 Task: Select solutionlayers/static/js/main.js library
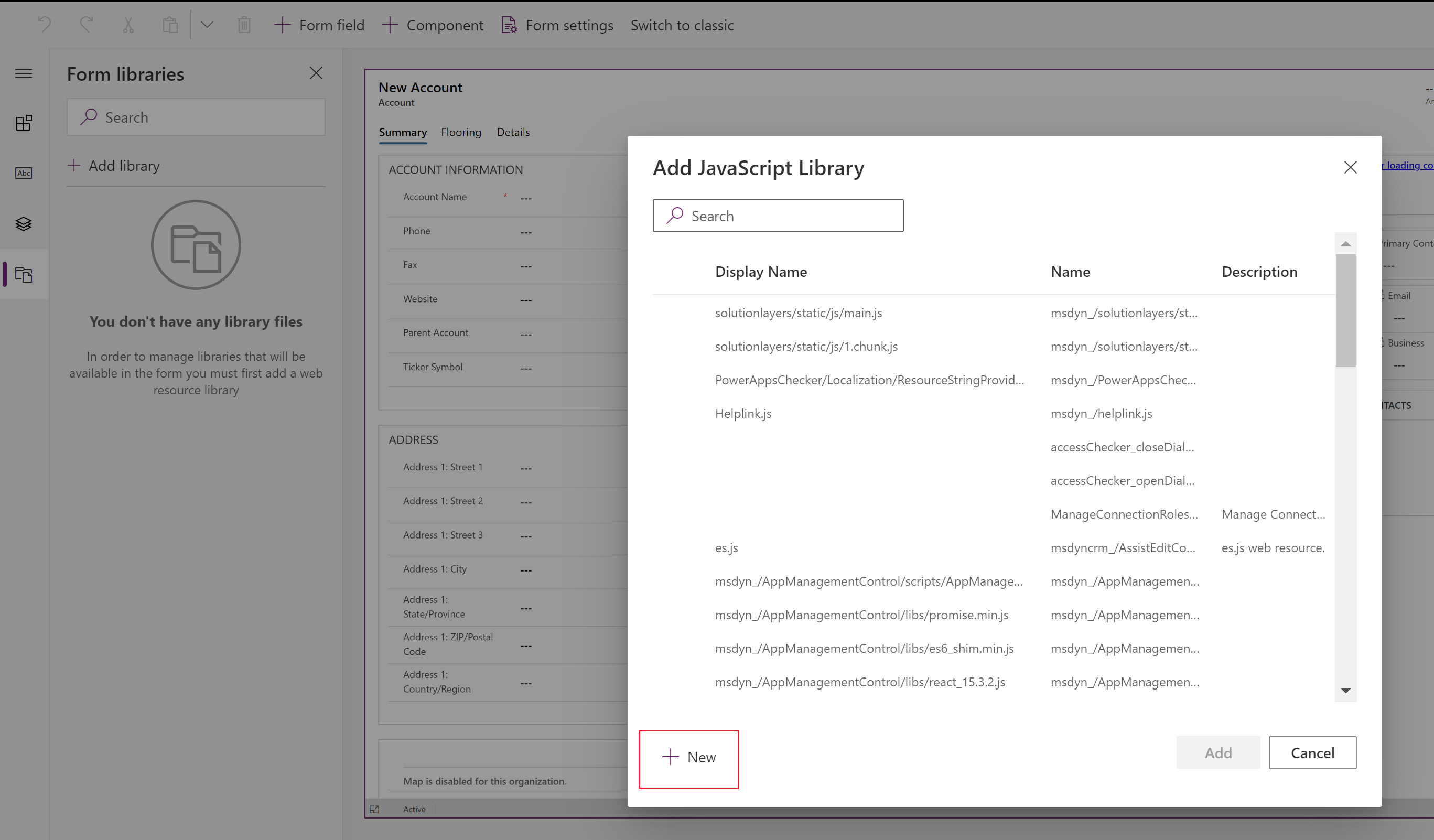798,312
